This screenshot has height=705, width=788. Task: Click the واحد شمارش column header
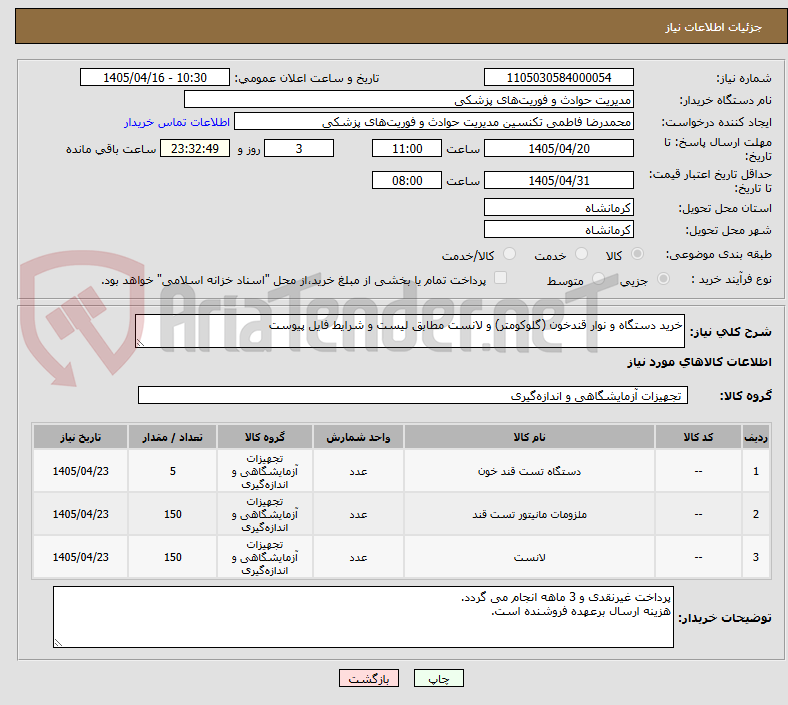pos(358,437)
